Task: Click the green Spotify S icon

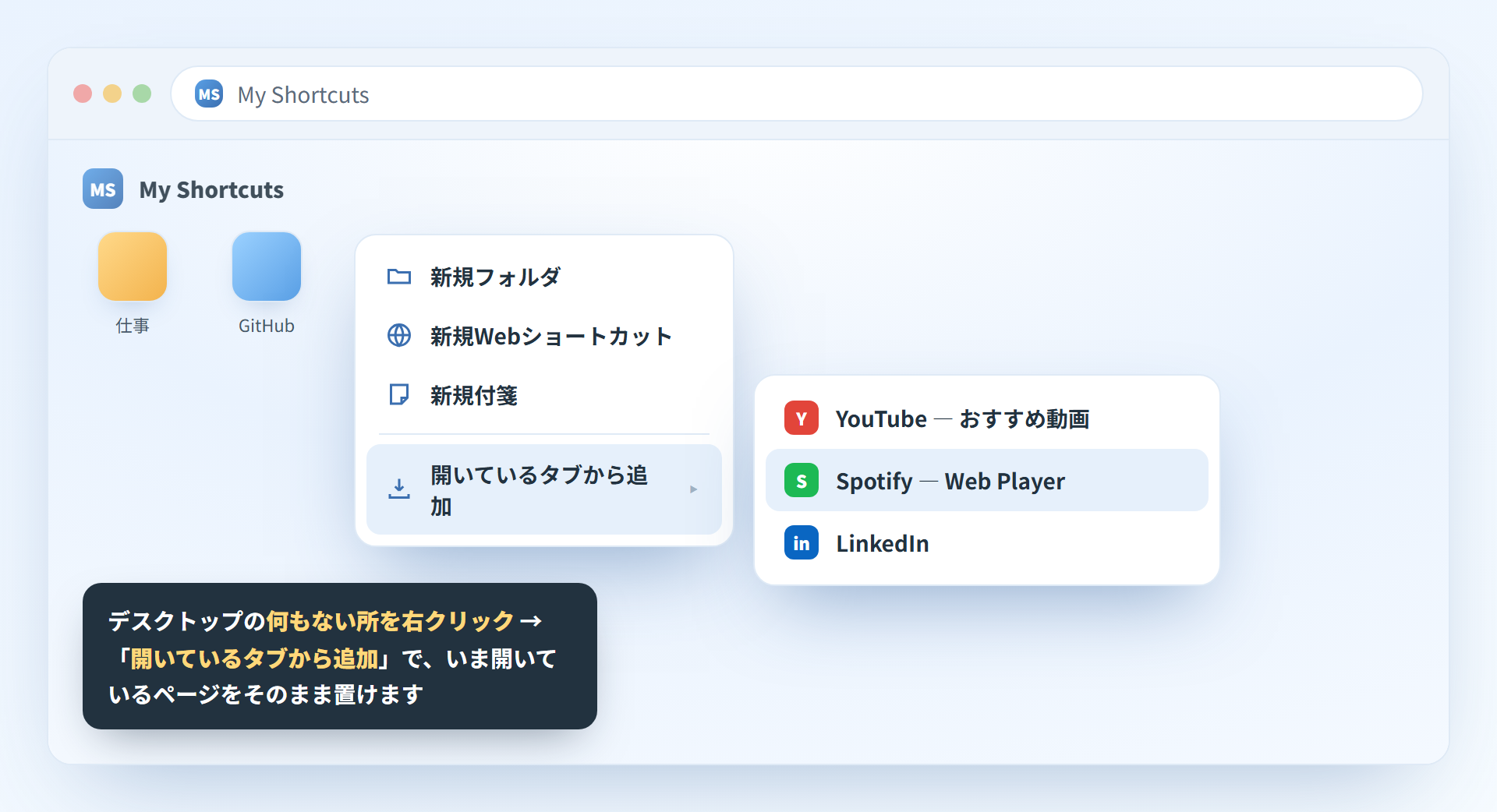Action: (x=802, y=480)
